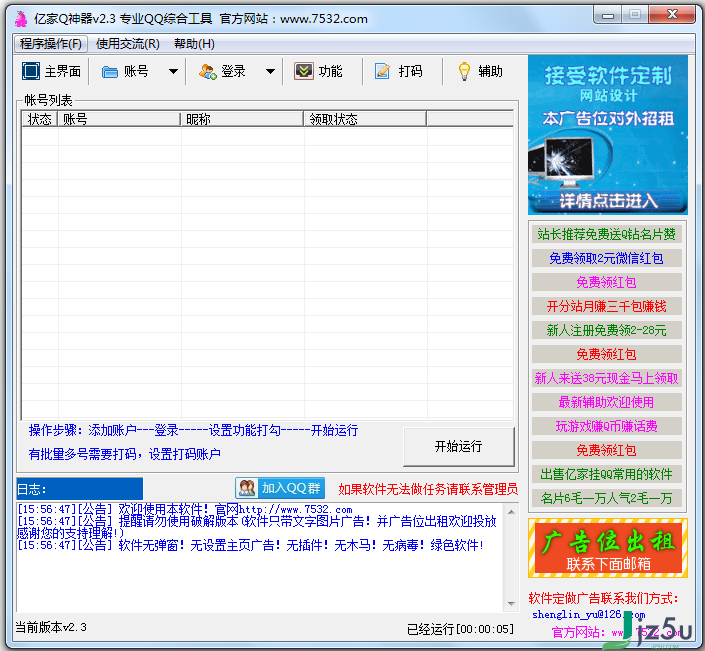Click 名片6毛一万人气2毛一万 link

pos(607,498)
